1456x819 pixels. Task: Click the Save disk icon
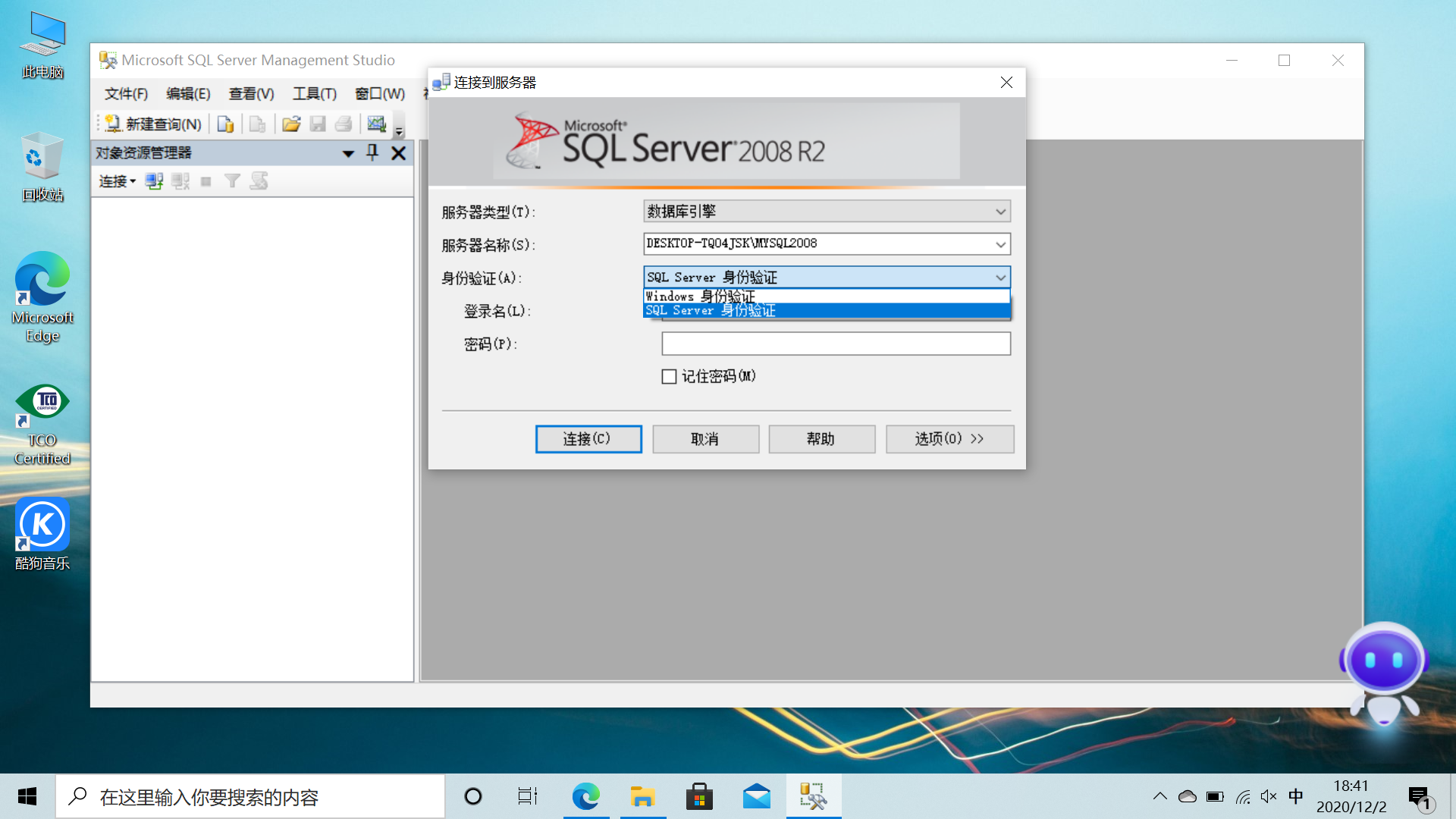click(x=318, y=124)
